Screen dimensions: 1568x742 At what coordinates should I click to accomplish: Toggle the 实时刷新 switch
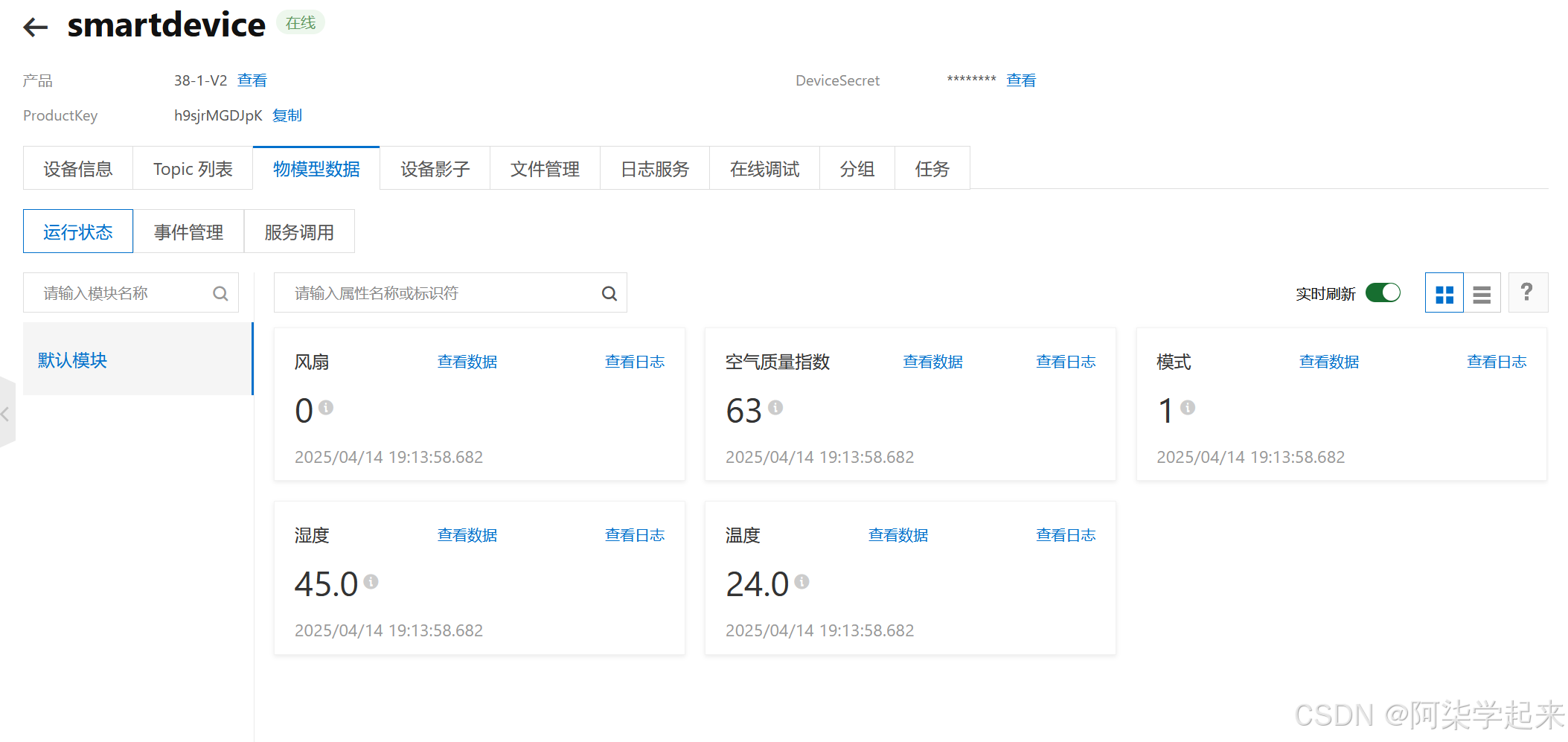[1383, 293]
